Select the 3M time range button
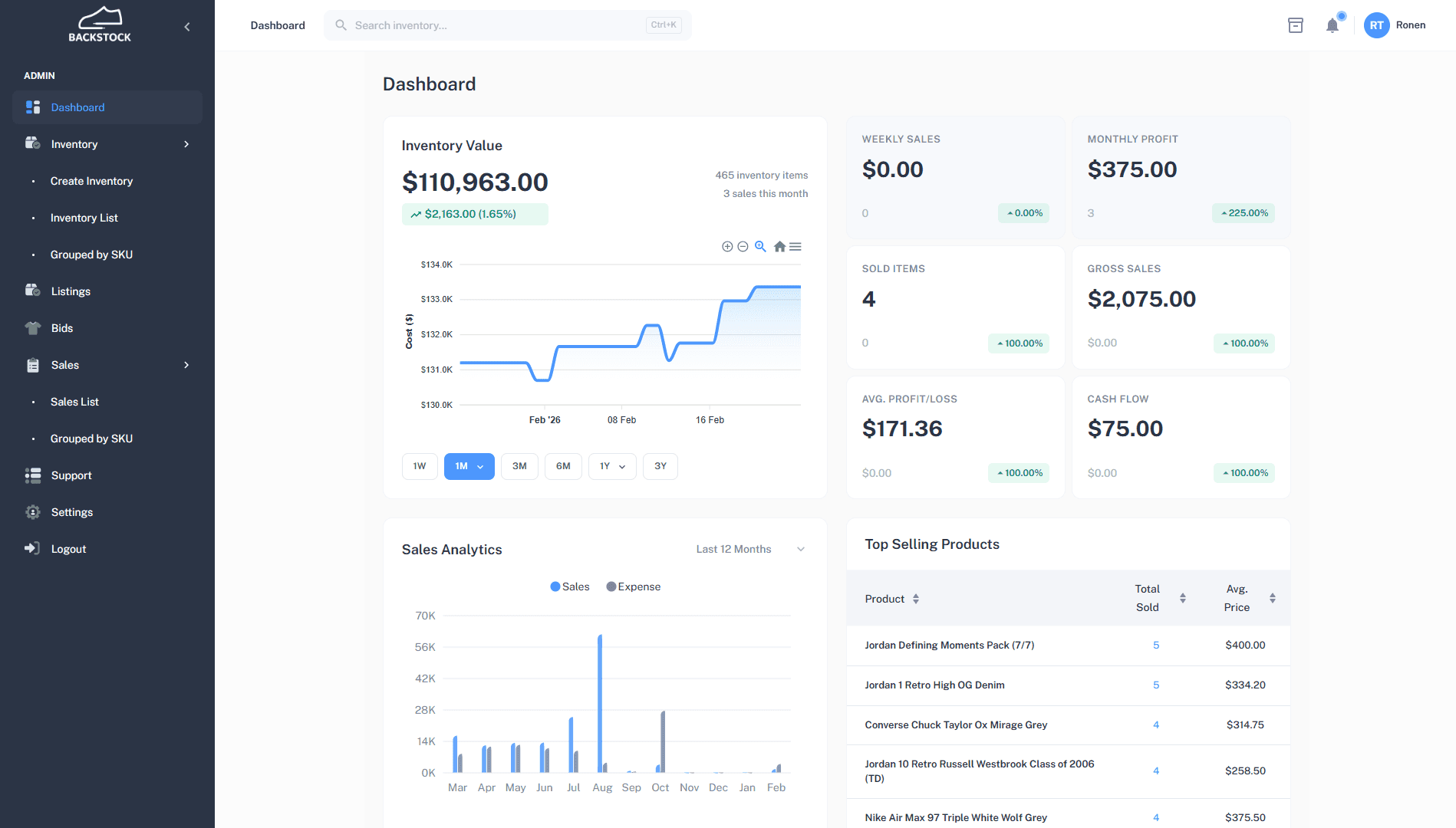Screen dimensions: 1456x828 519,466
